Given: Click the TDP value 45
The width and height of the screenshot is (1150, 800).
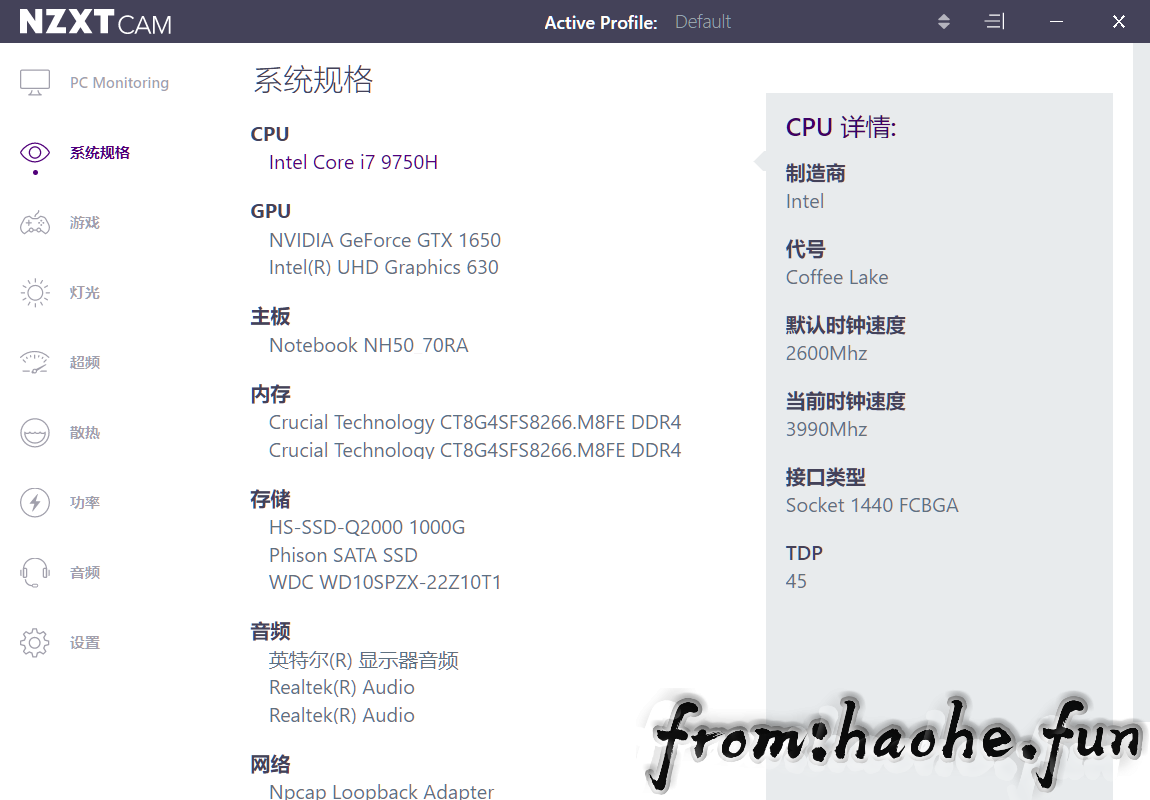Looking at the screenshot, I should tap(796, 581).
